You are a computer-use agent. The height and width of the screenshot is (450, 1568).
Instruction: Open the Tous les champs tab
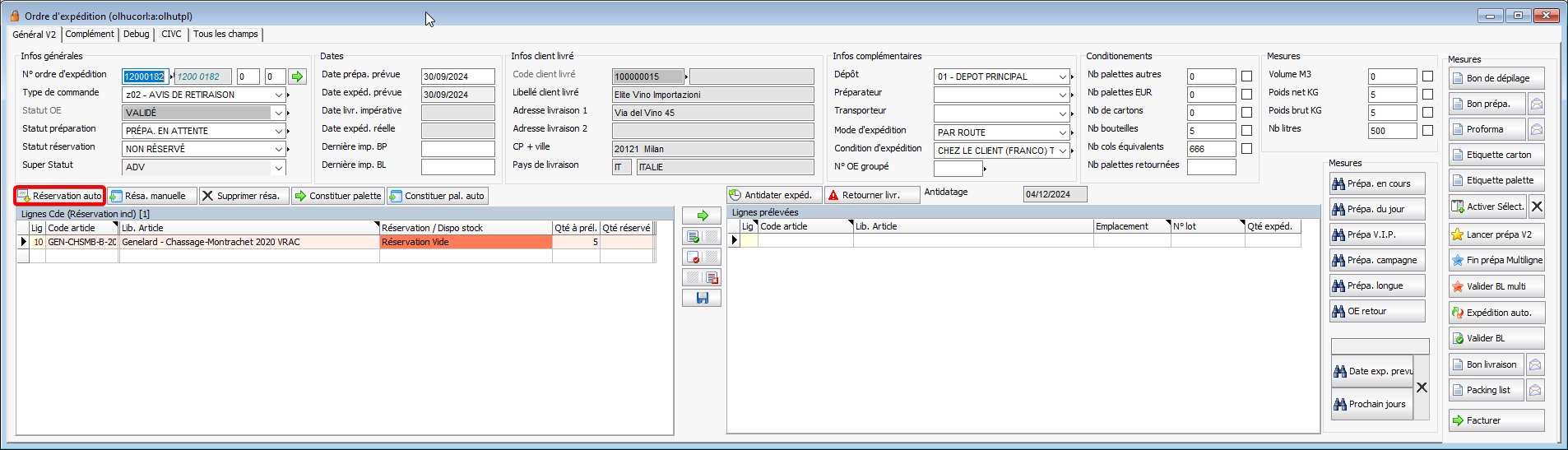[225, 35]
